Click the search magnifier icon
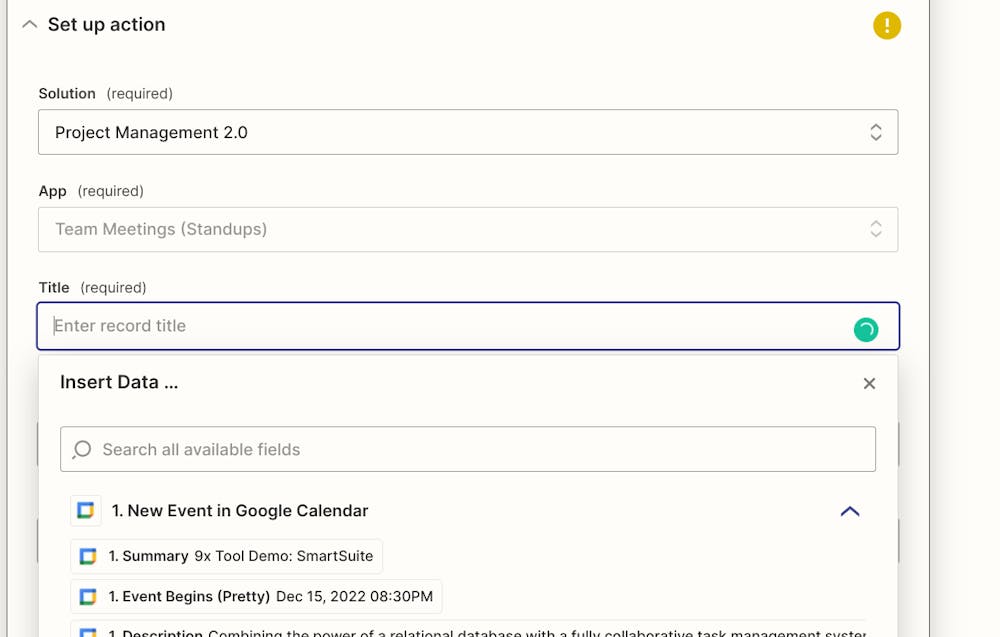Viewport: 1000px width, 637px height. tap(83, 450)
